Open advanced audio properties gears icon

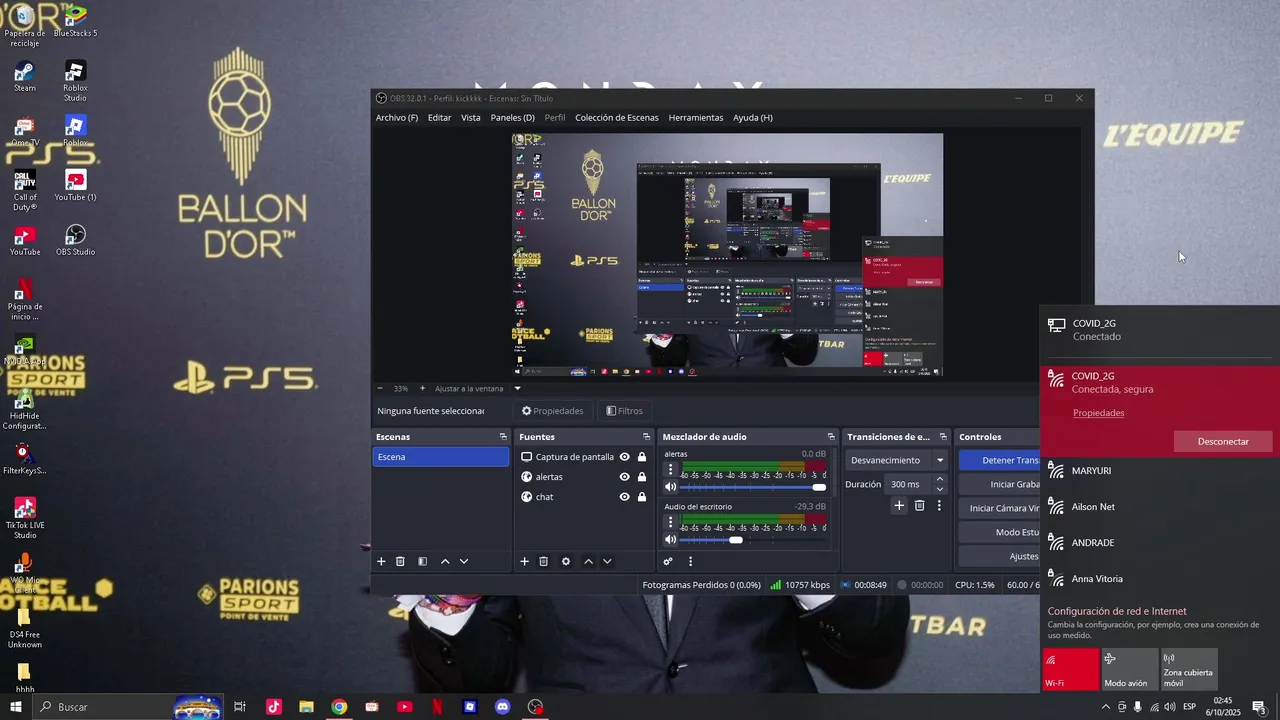(x=668, y=562)
